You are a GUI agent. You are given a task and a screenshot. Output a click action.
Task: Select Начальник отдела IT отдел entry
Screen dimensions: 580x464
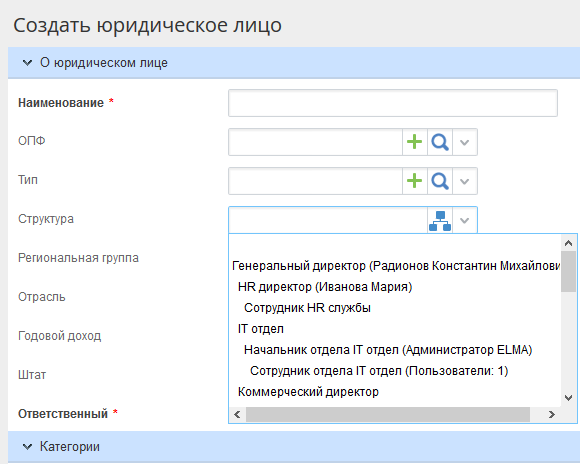[x=388, y=350]
